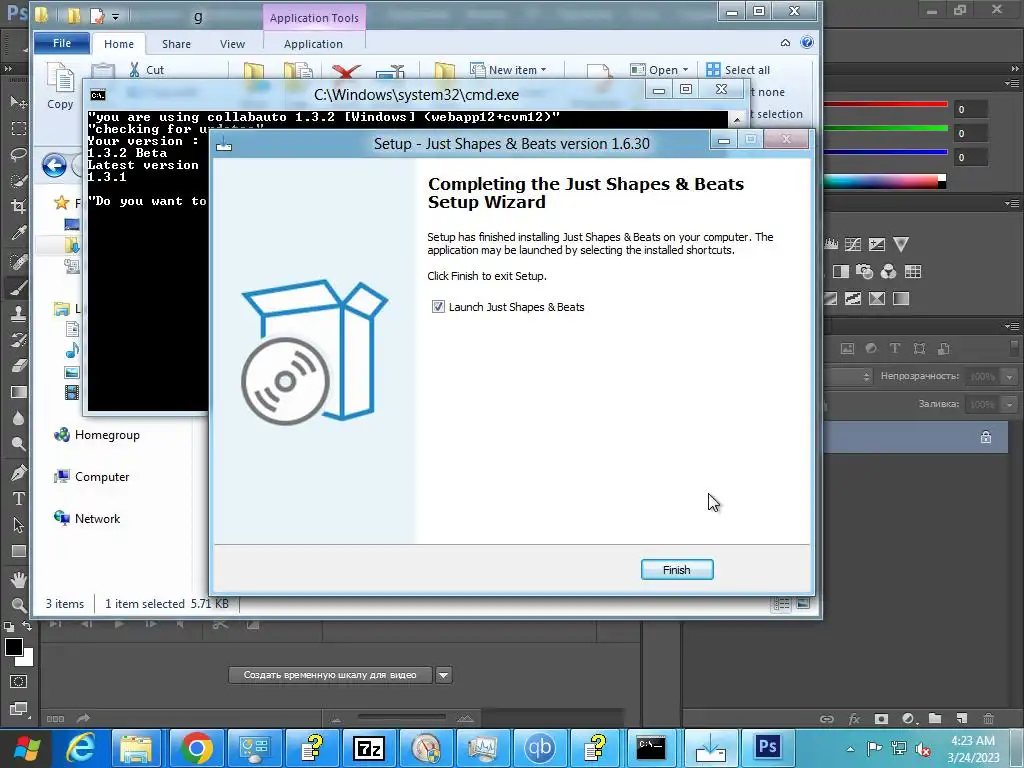1024x768 pixels.
Task: Select the Dodge tool
Action: click(18, 444)
